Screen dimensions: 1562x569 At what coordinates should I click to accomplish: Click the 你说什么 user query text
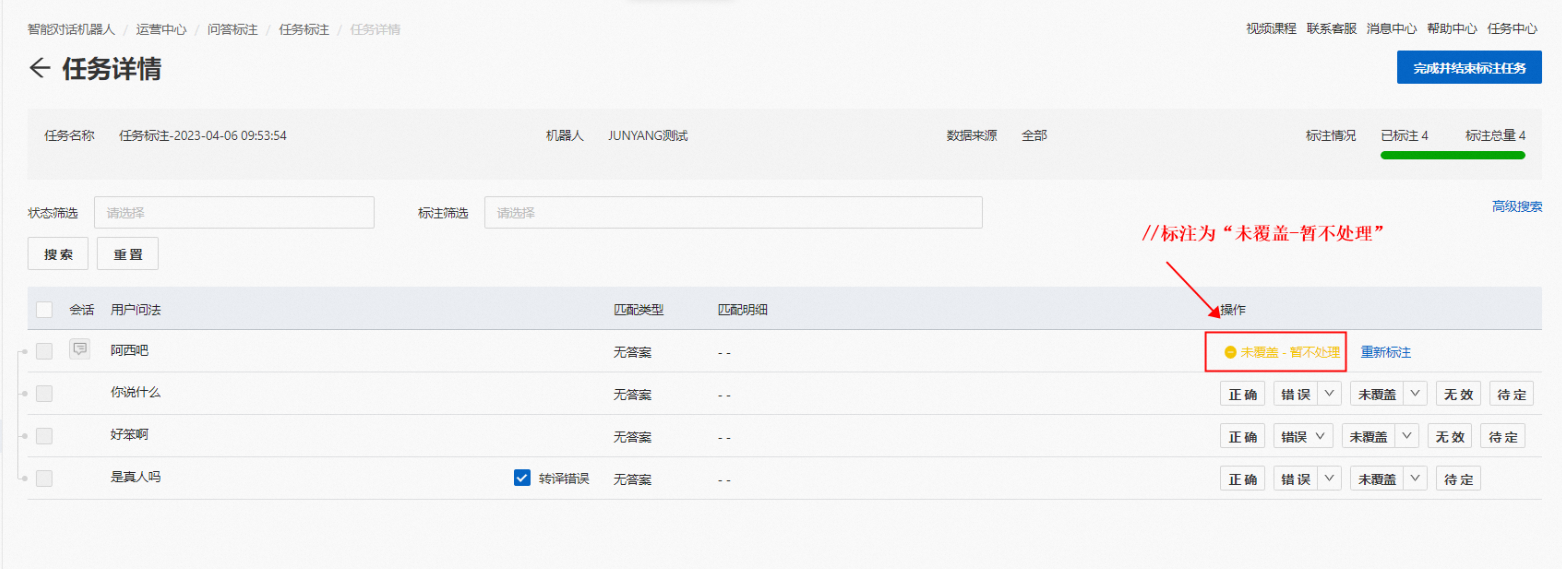(136, 393)
